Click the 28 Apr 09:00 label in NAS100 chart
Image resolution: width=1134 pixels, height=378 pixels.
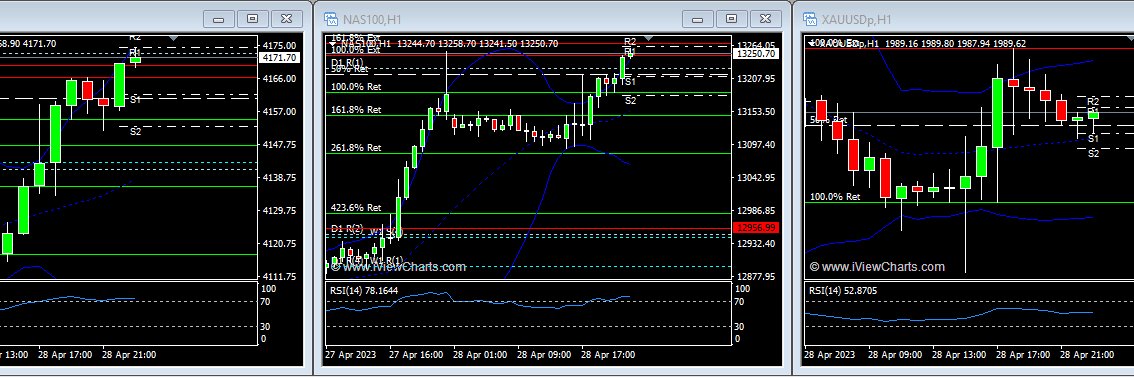[x=545, y=355]
